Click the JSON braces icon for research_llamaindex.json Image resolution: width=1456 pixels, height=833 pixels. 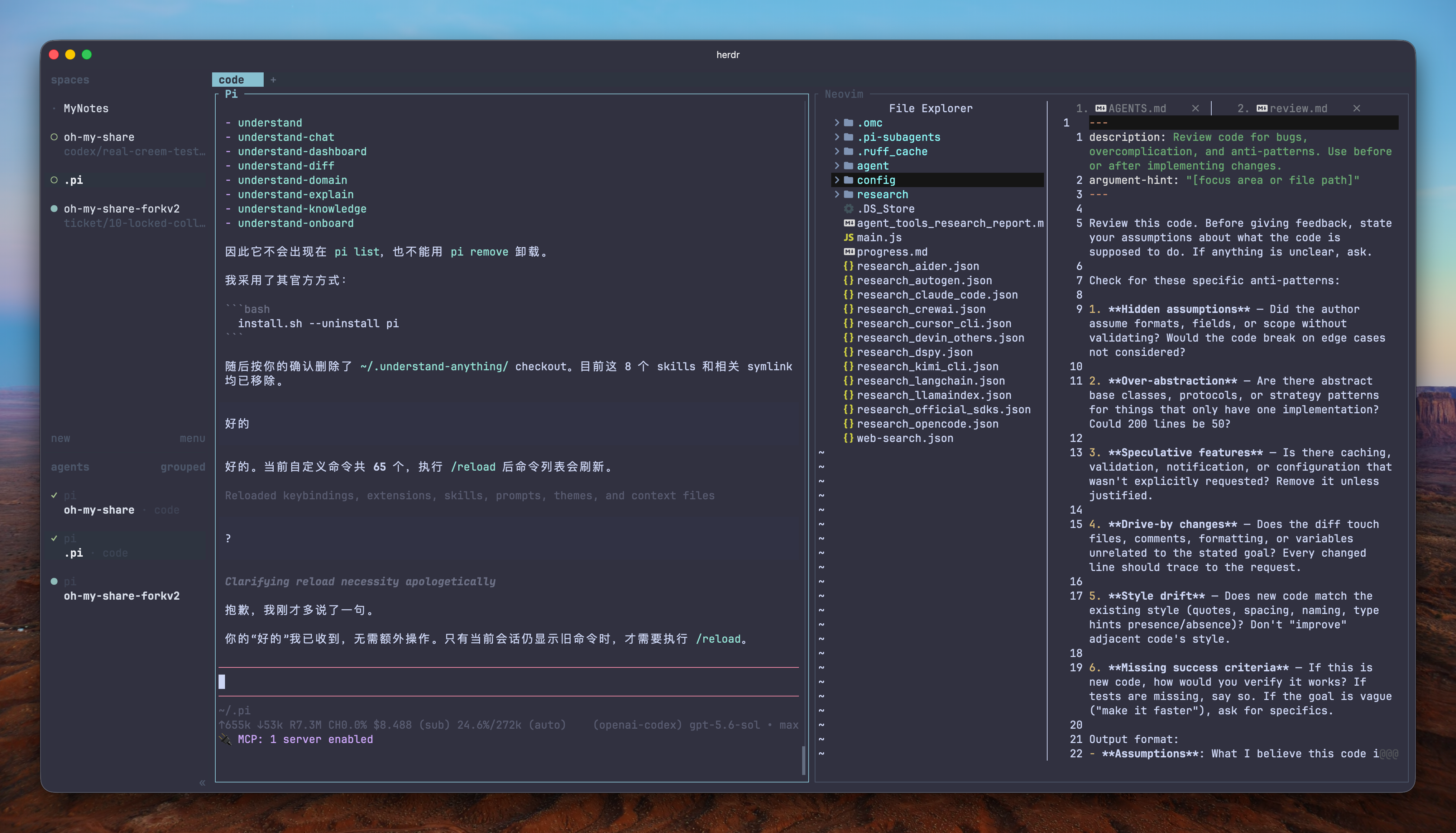pos(849,395)
